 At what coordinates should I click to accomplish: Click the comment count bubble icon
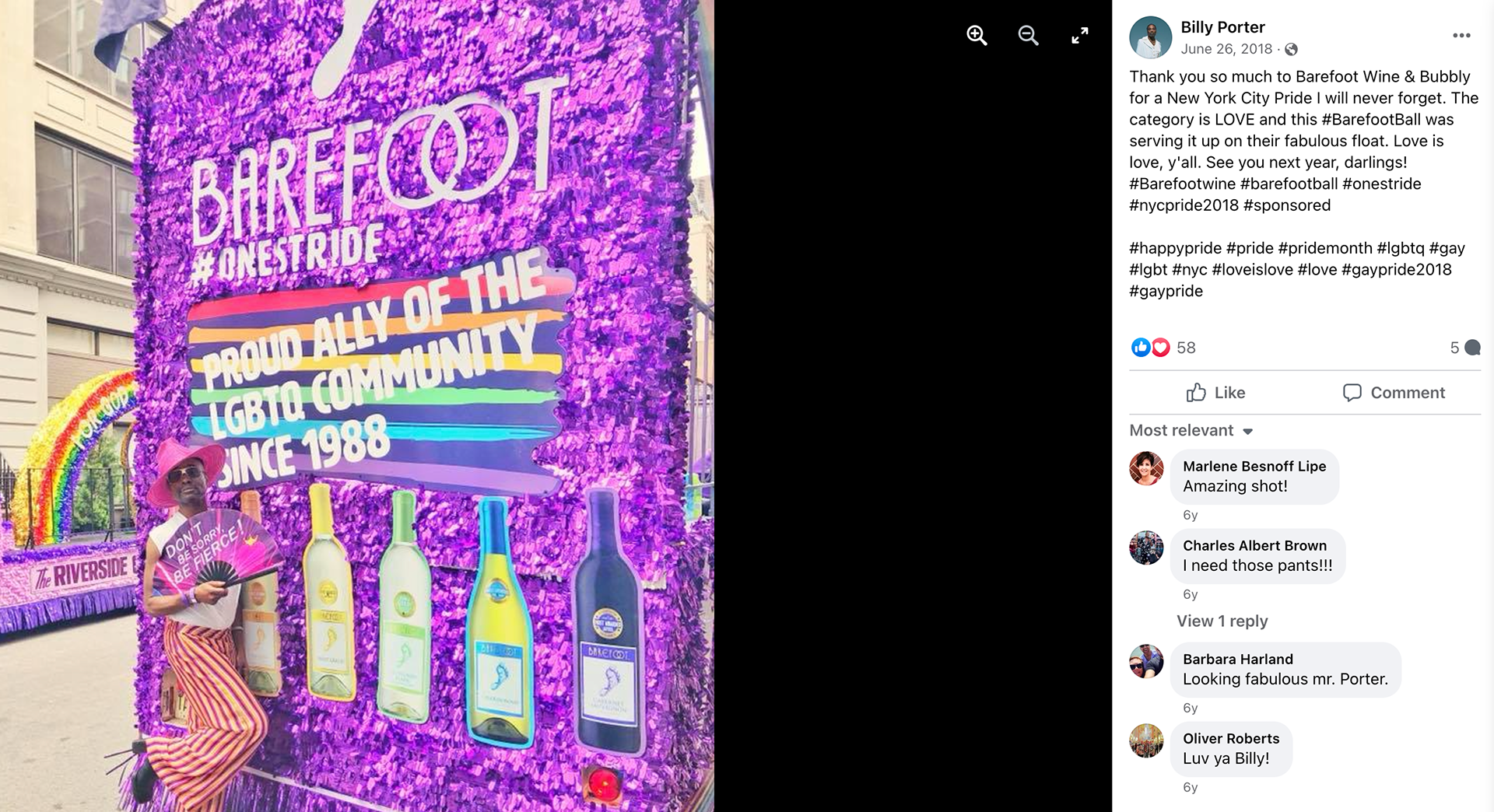click(1472, 348)
